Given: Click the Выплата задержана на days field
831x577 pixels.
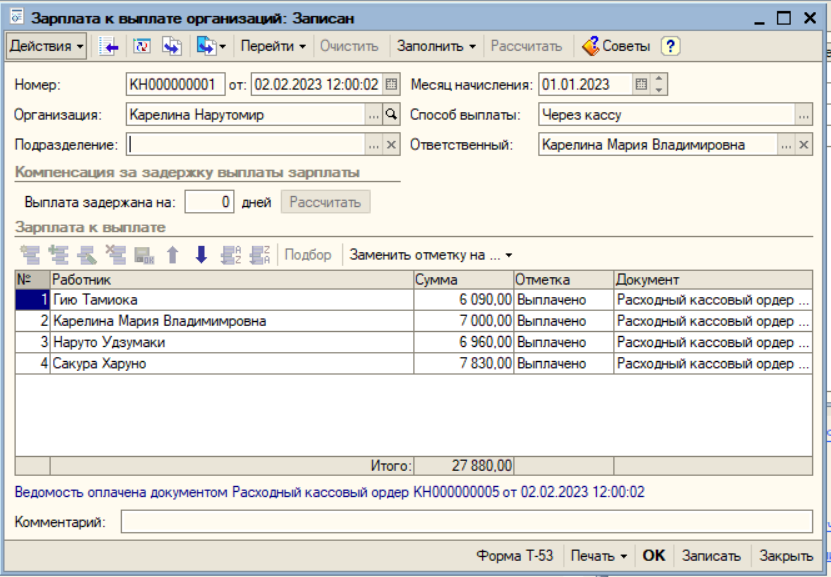Looking at the screenshot, I should pyautogui.click(x=209, y=202).
